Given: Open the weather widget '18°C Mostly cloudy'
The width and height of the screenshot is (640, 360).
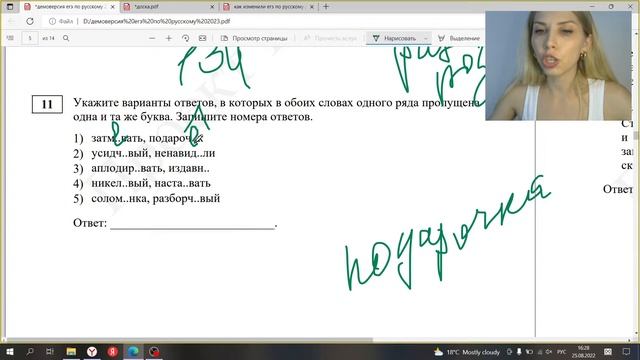Looking at the screenshot, I should click(467, 352).
